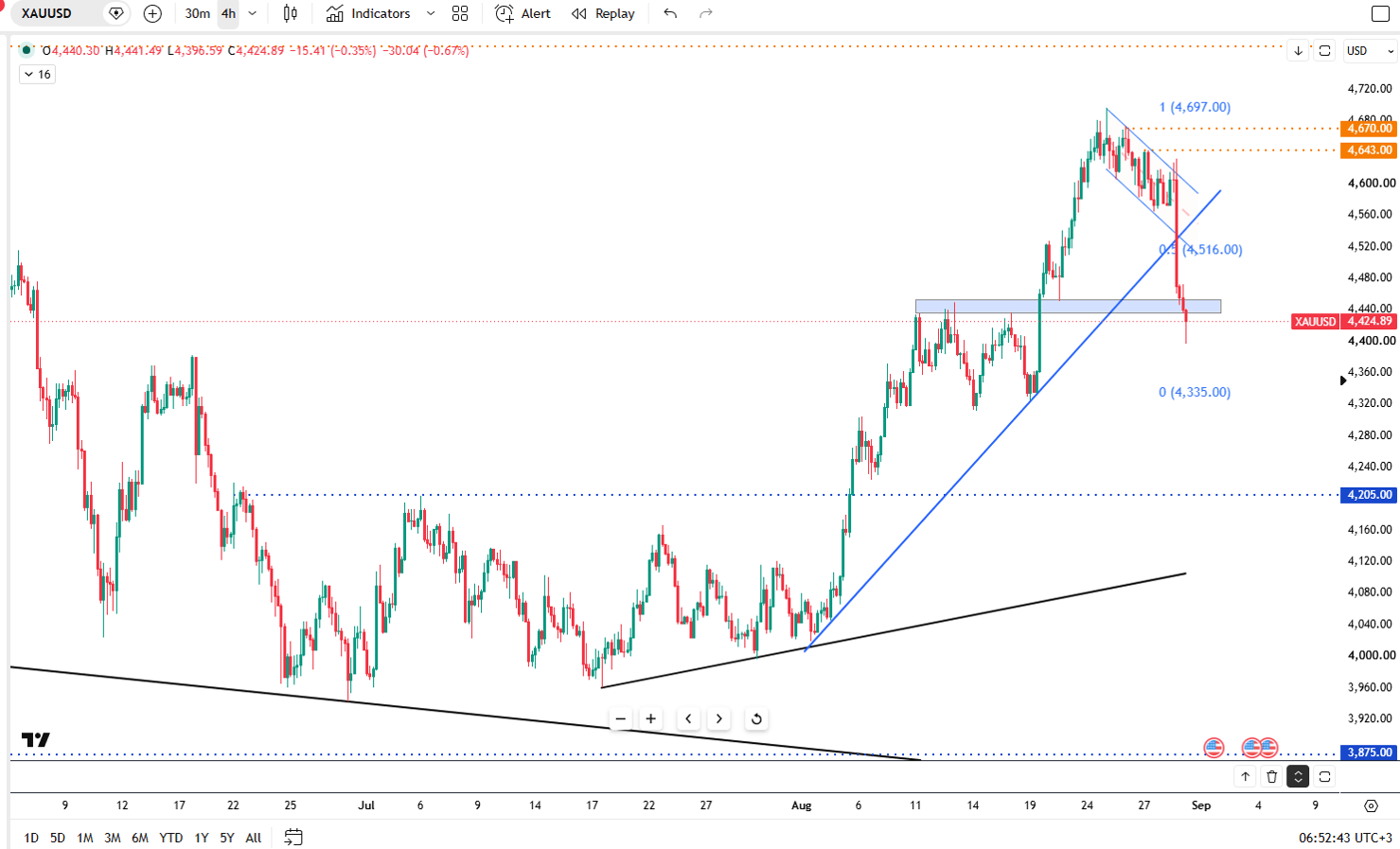Click the down-arrow button beside USD
1400x849 pixels.
1298,50
